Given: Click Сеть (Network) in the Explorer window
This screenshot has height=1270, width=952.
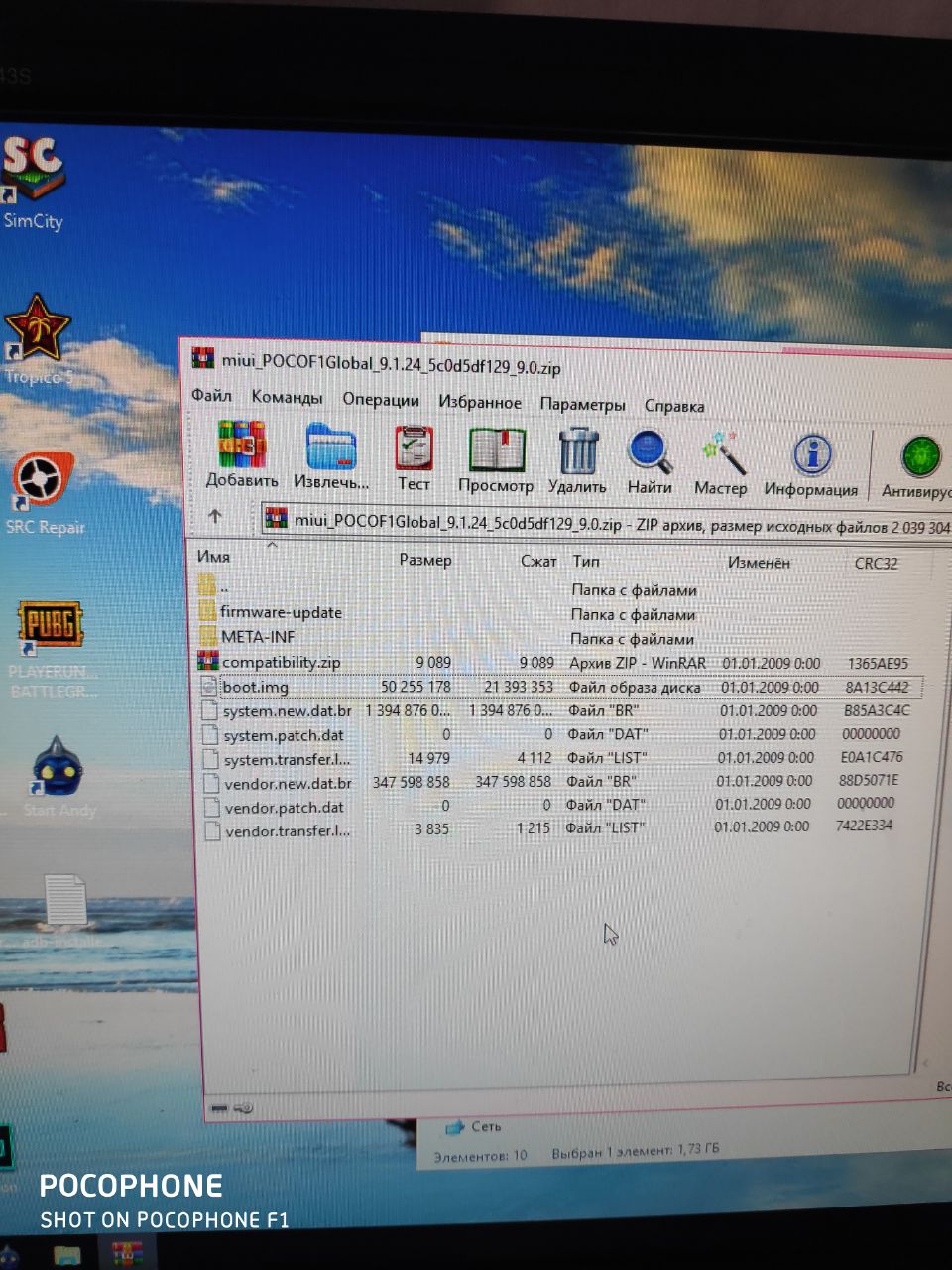Looking at the screenshot, I should pyautogui.click(x=474, y=1126).
